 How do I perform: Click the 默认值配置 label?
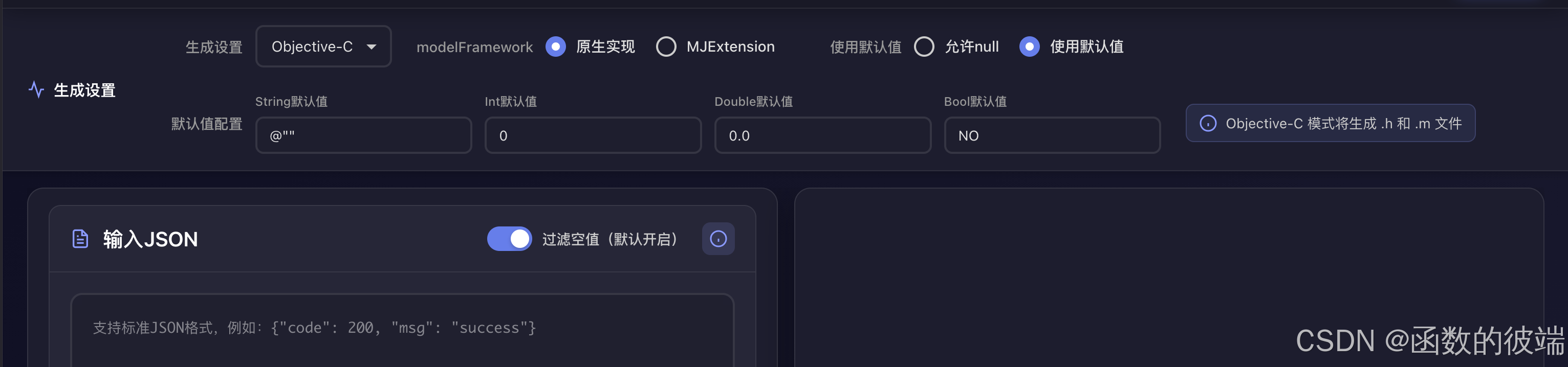coord(207,124)
